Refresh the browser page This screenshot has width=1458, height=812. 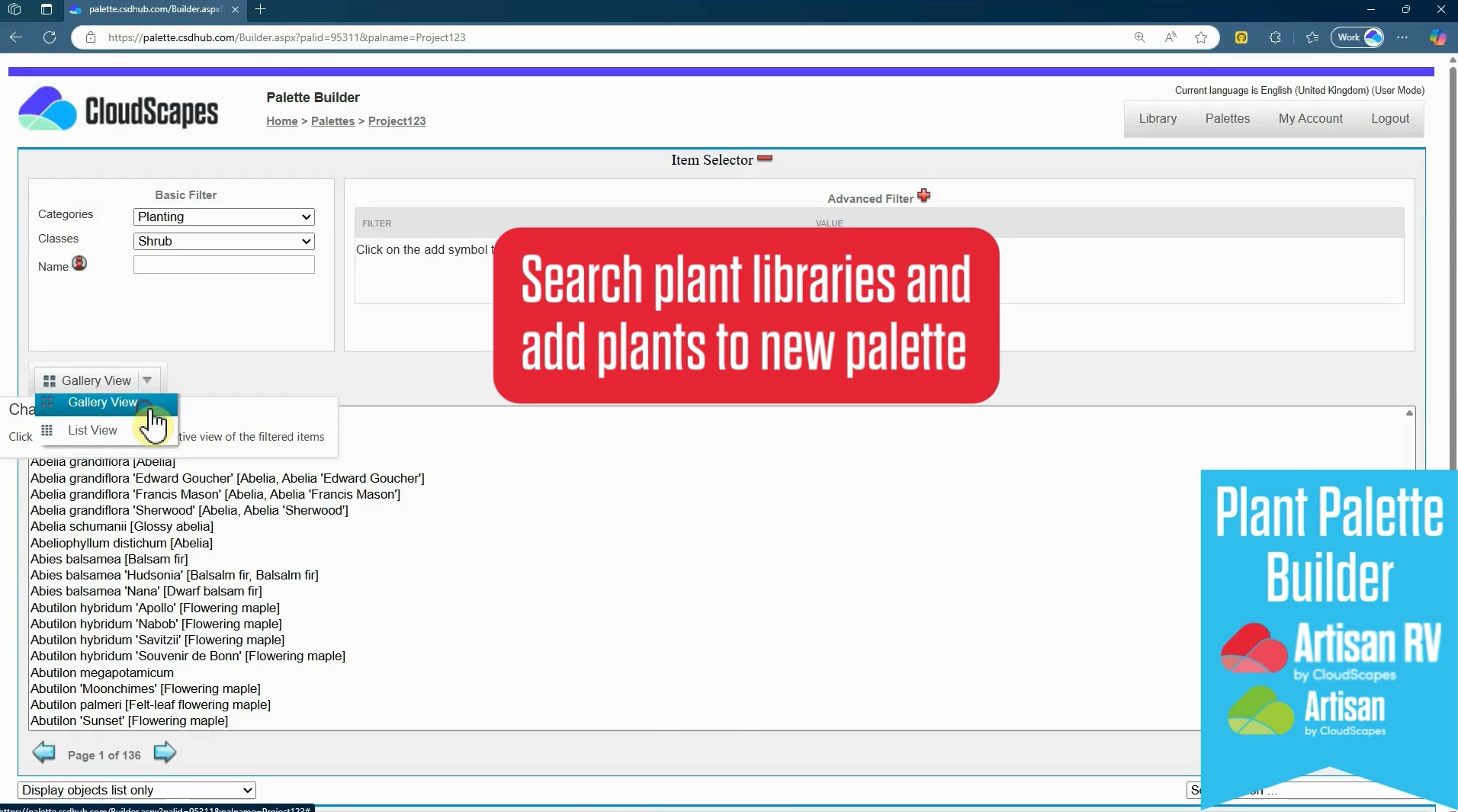(50, 37)
